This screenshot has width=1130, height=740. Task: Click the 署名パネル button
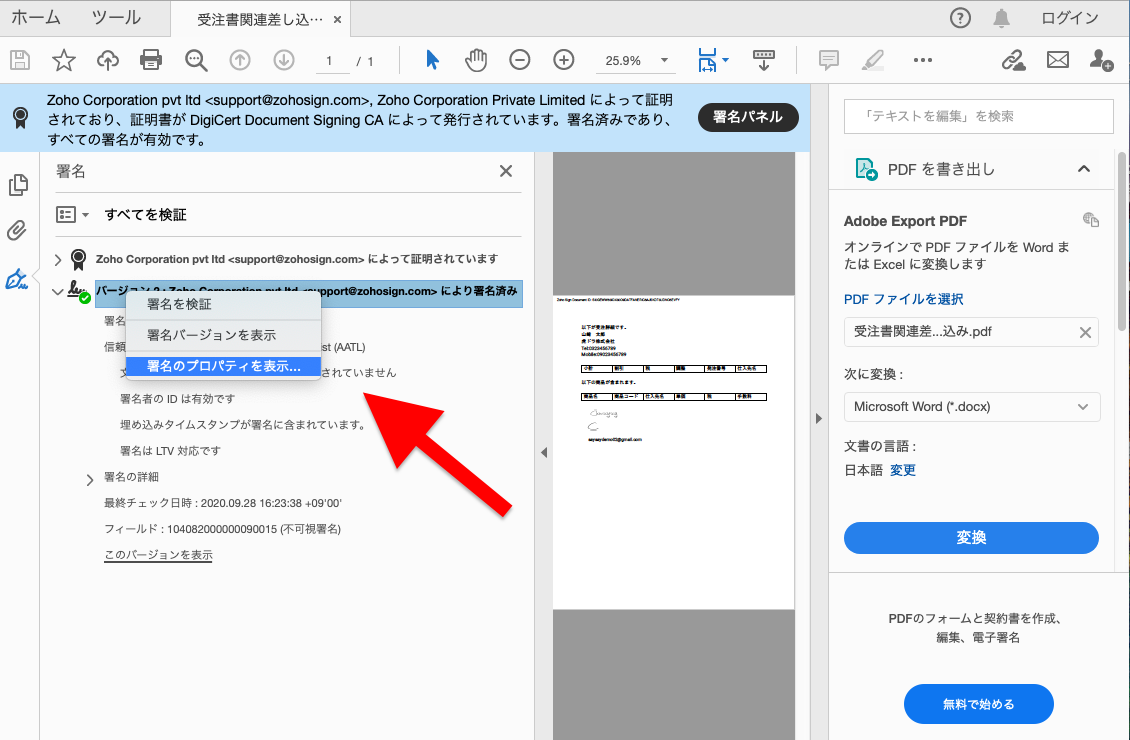pyautogui.click(x=748, y=117)
